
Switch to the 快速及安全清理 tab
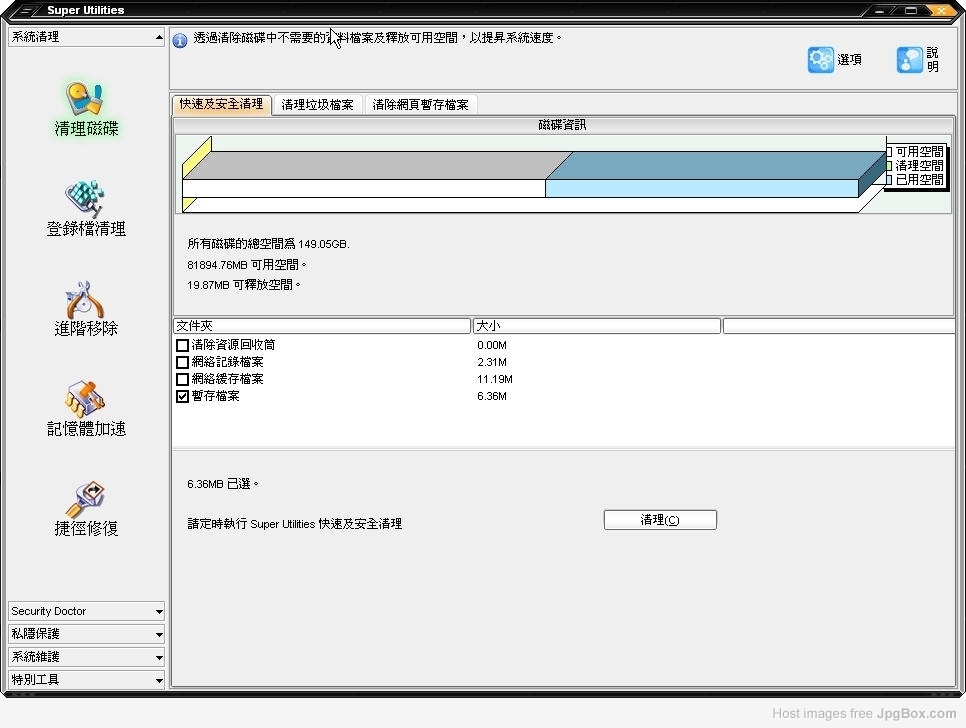[221, 104]
